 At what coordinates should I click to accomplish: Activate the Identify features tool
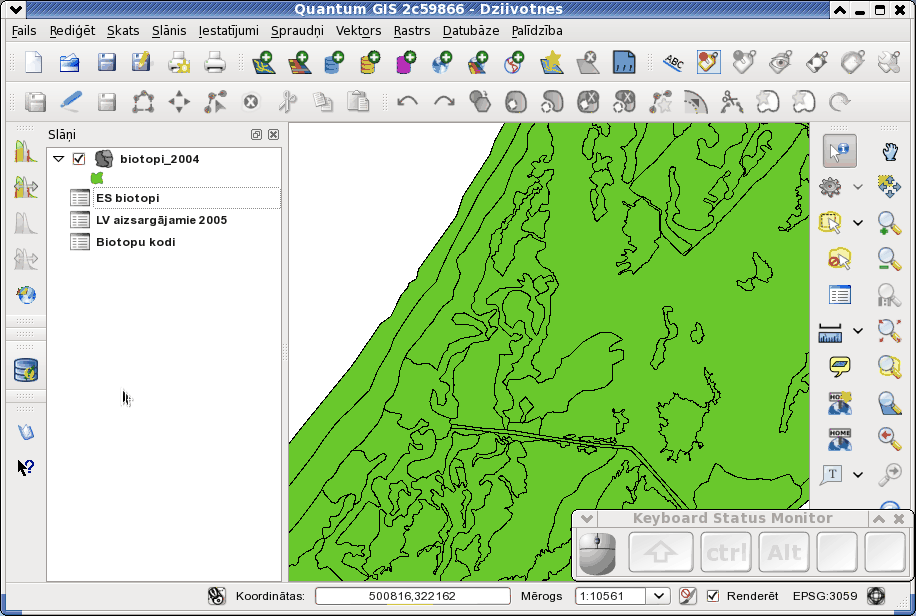[x=839, y=151]
